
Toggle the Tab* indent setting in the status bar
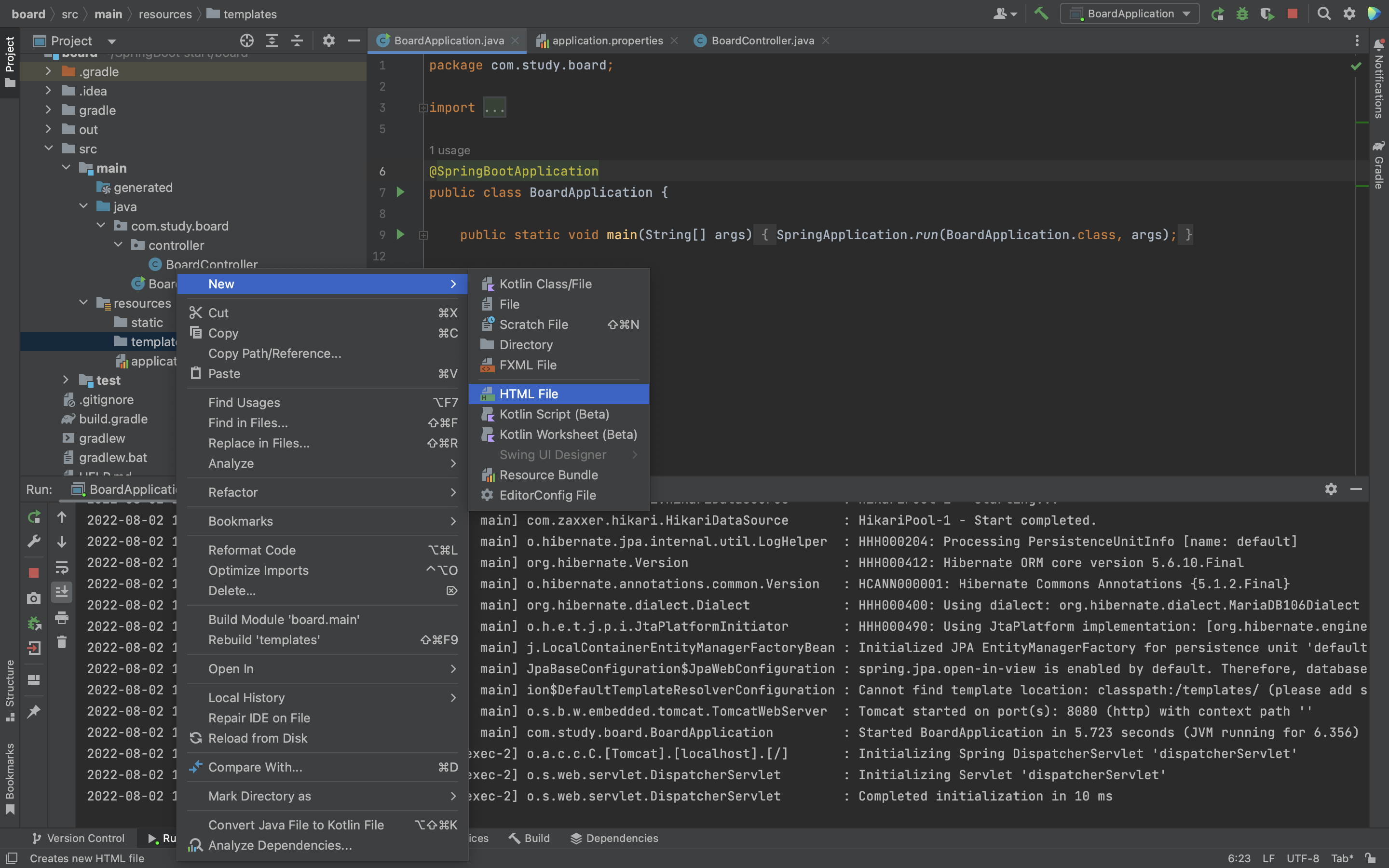[x=1341, y=858]
